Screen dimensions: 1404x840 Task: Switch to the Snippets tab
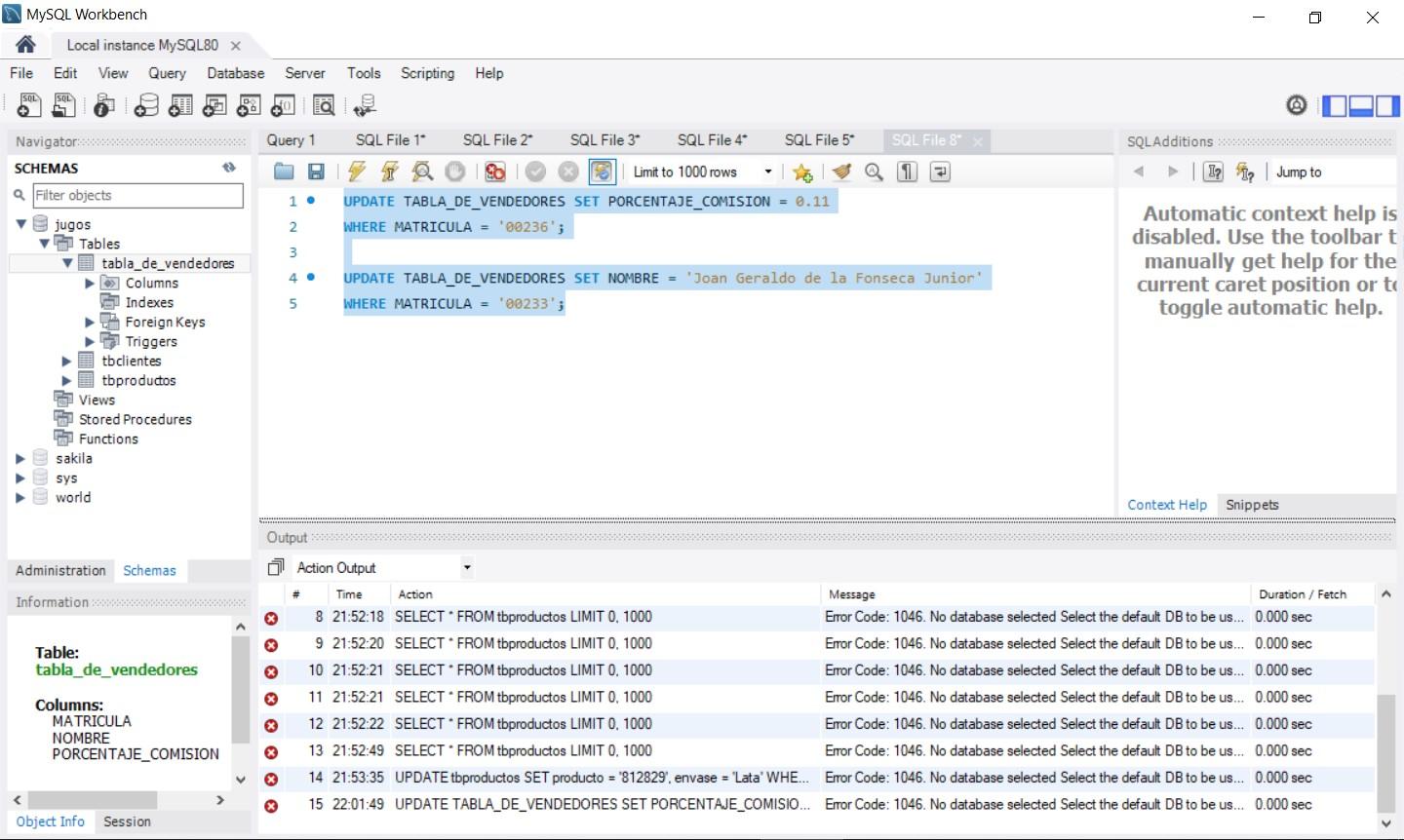click(1252, 505)
